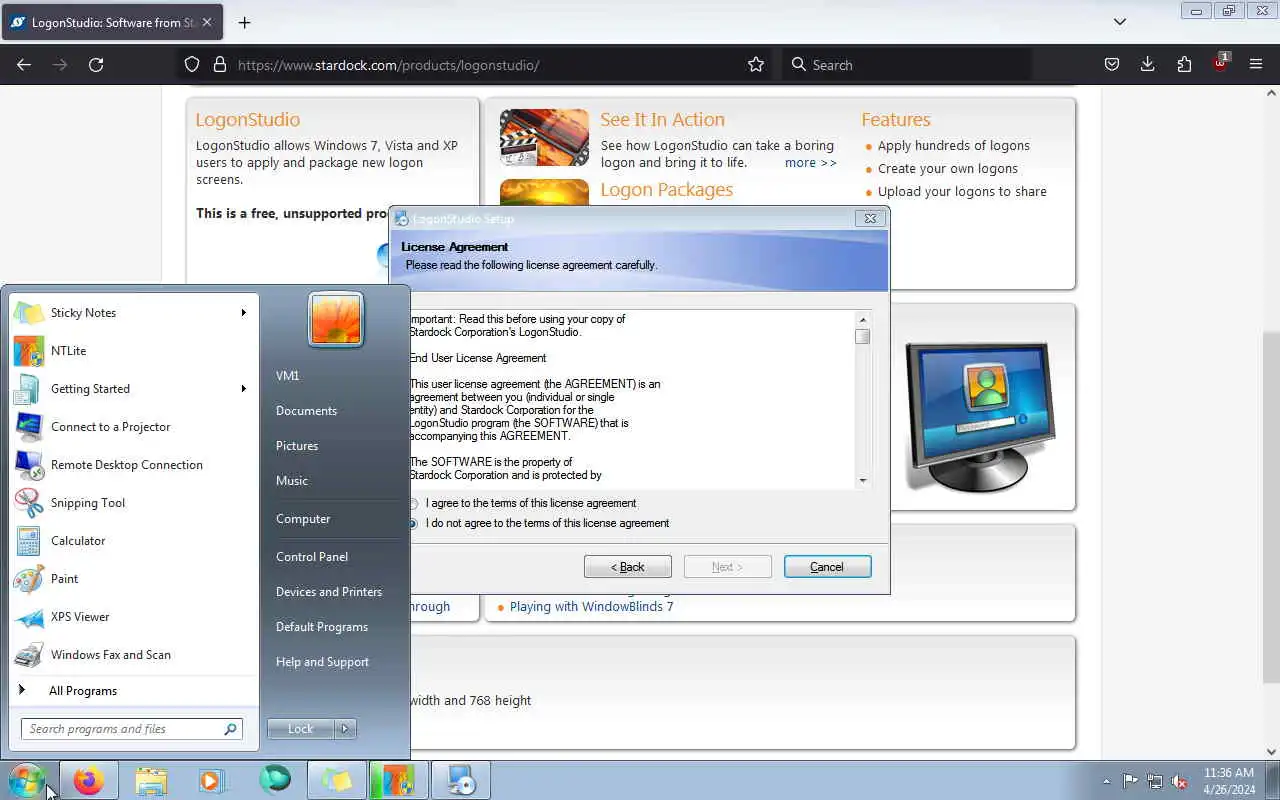The image size is (1280, 800).
Task: Open the browser Downloads panel
Action: coord(1148,65)
